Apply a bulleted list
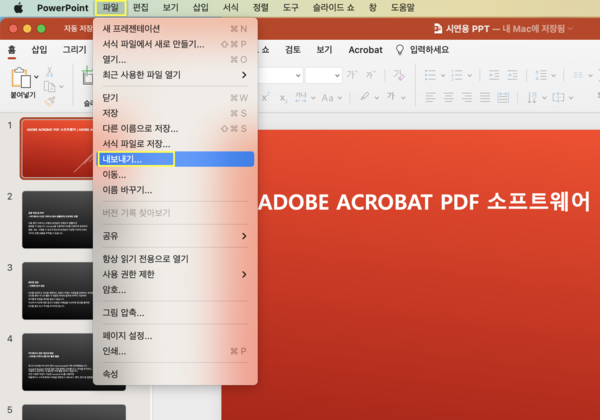600x420 pixels. (x=430, y=75)
